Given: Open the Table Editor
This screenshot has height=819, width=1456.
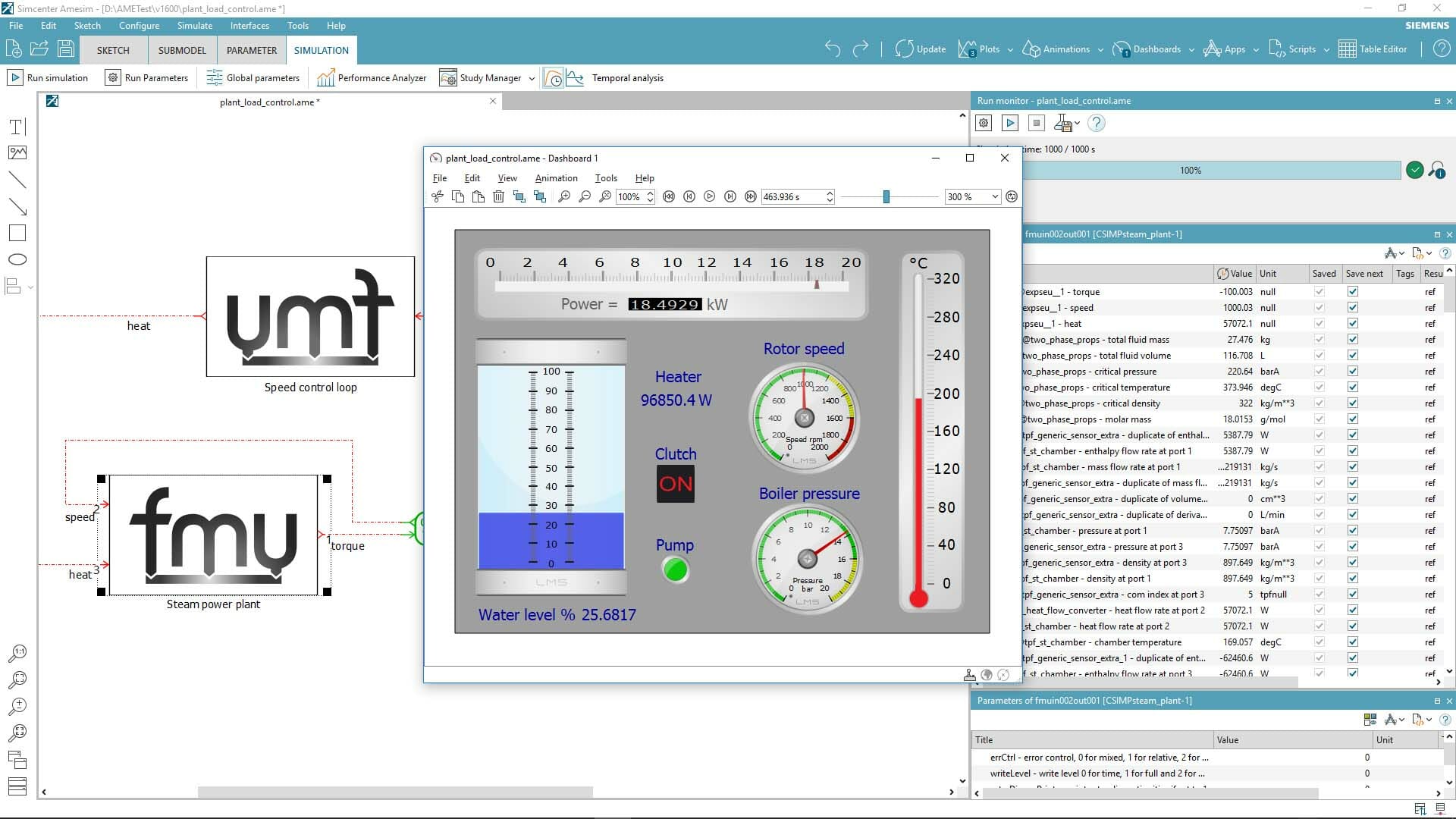Looking at the screenshot, I should click(1348, 49).
